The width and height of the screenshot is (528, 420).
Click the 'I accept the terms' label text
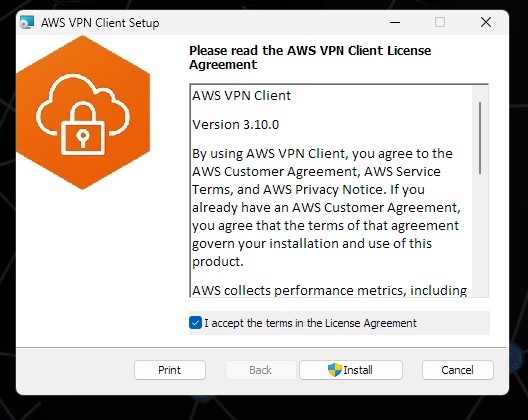click(310, 323)
